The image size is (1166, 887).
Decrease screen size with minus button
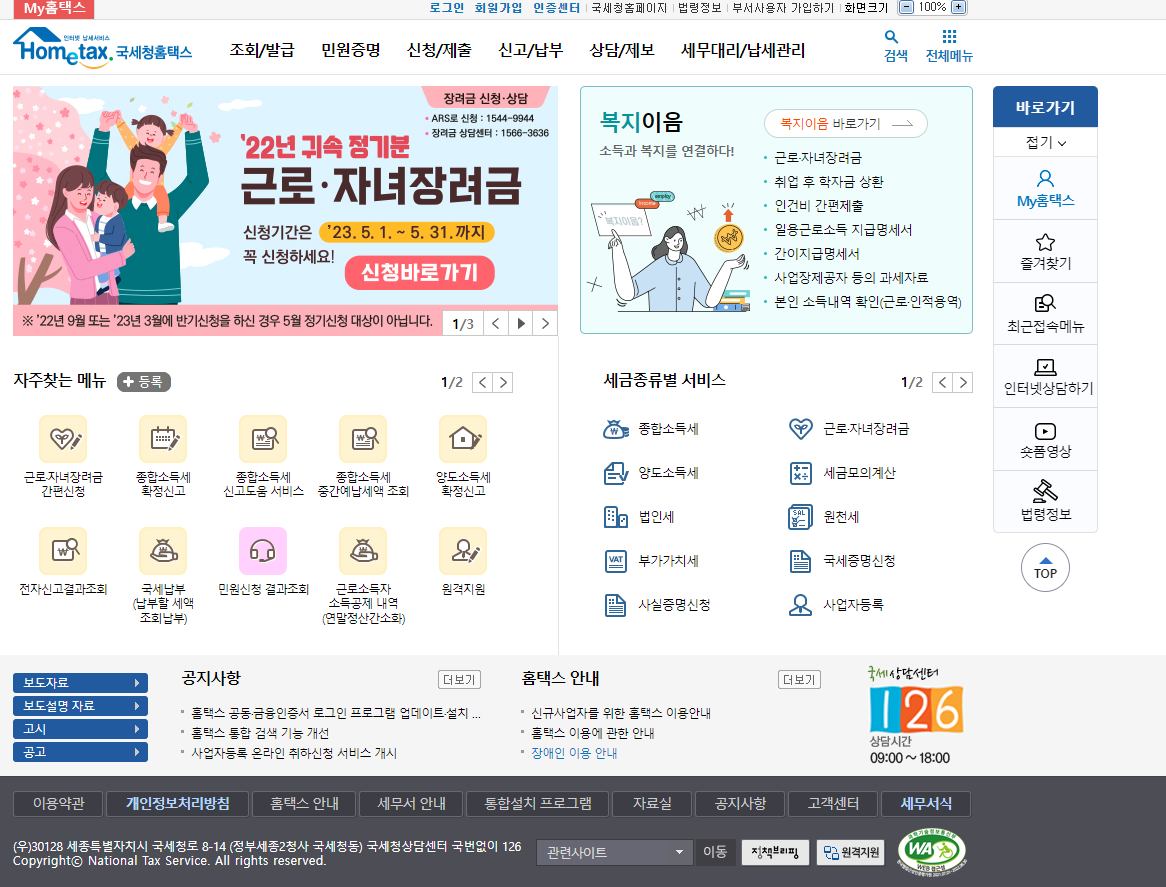coord(906,7)
